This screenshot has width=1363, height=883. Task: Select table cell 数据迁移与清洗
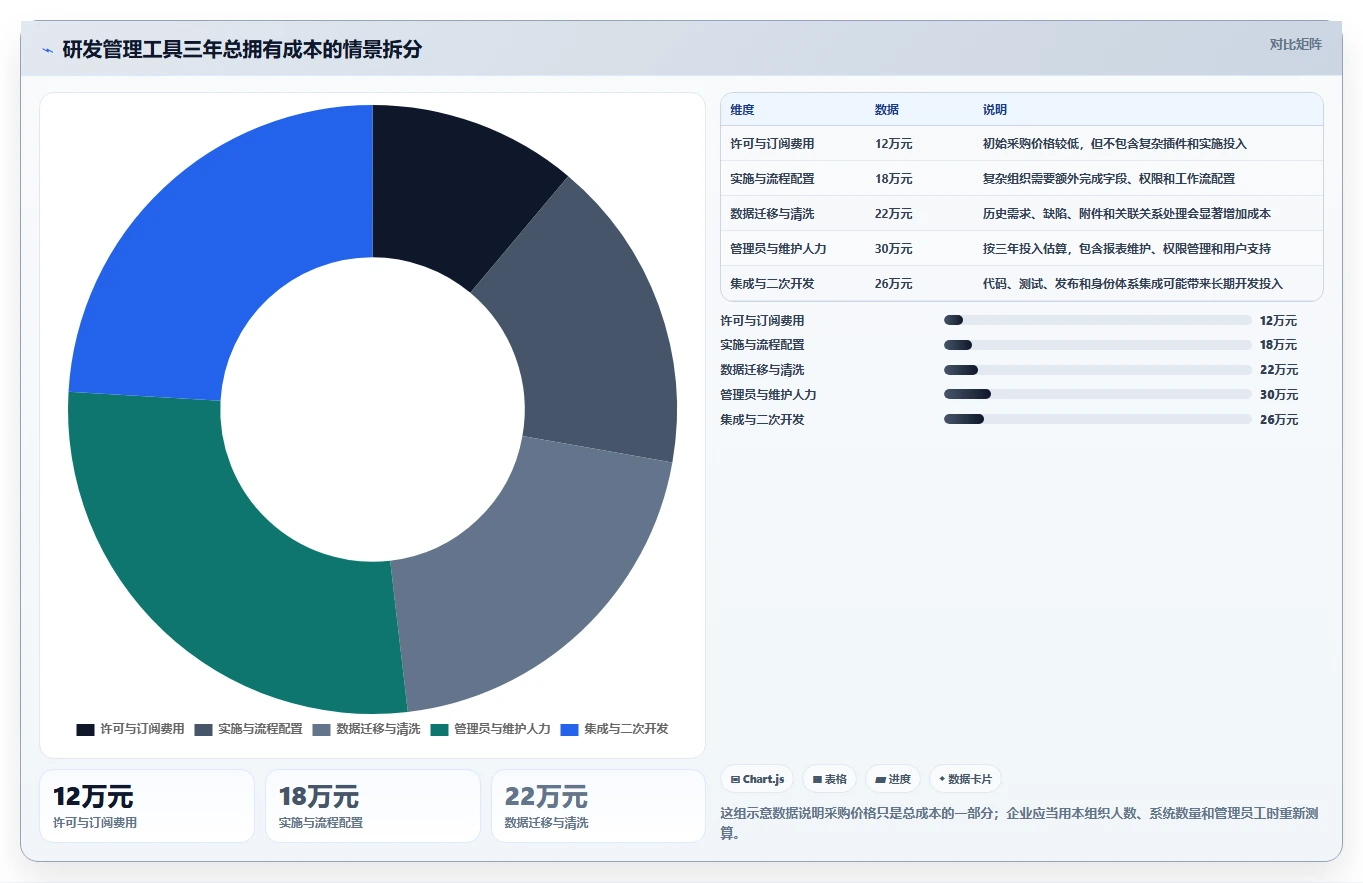point(772,214)
